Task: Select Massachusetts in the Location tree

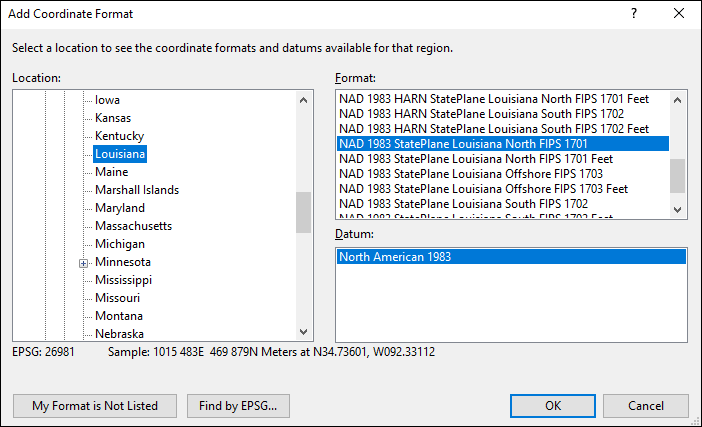Action: tap(133, 226)
